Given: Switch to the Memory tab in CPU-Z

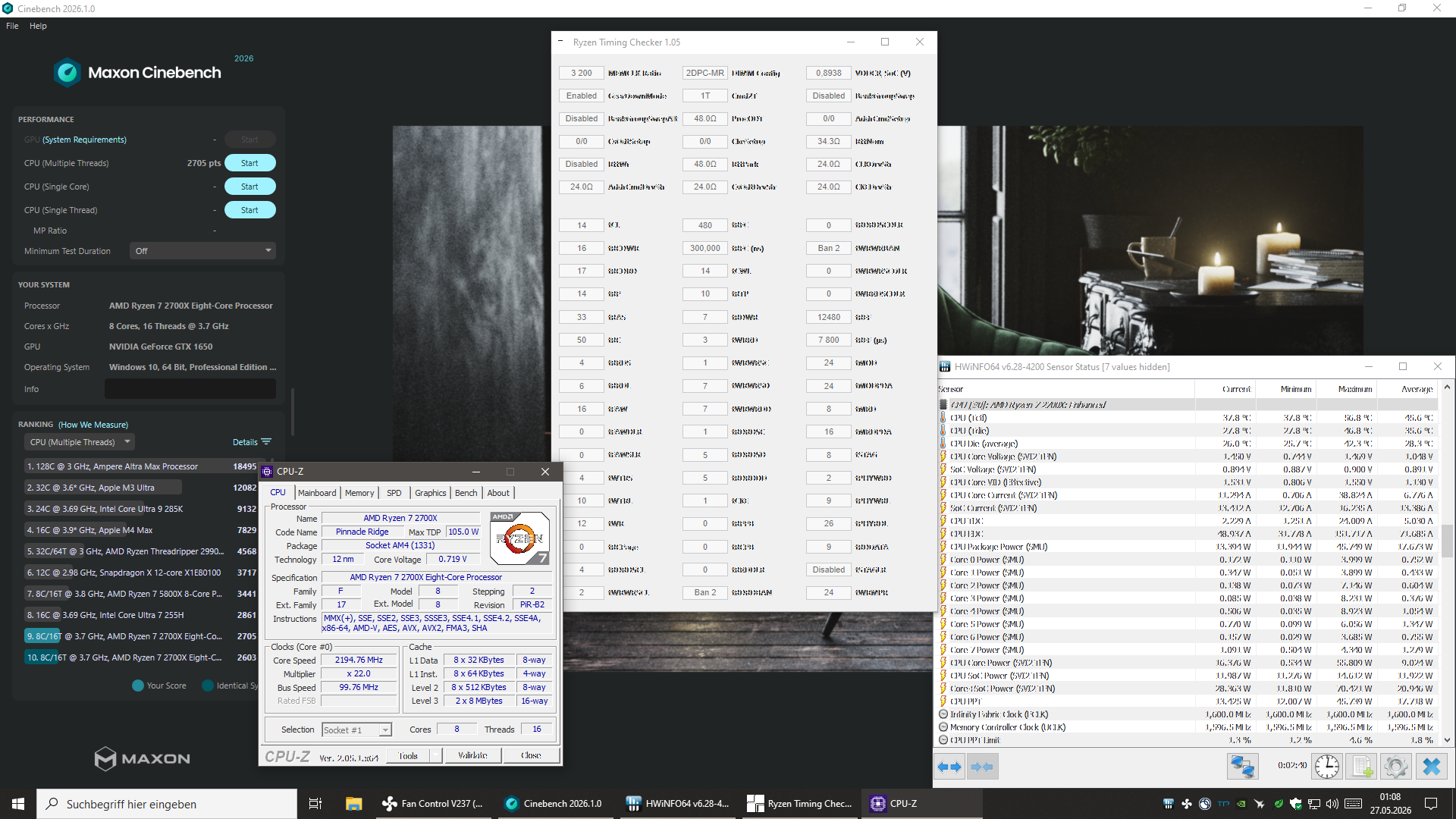Looking at the screenshot, I should 359,493.
